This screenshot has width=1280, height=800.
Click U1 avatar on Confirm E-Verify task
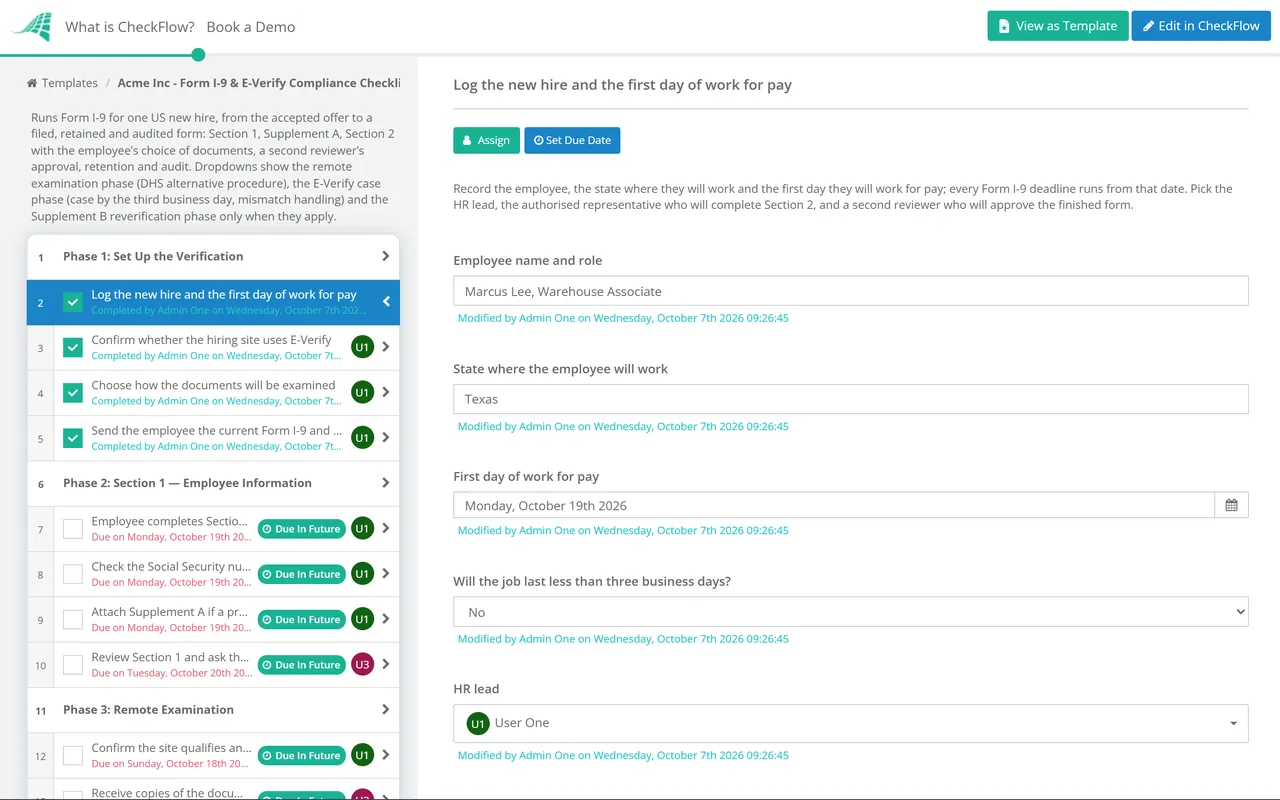(362, 347)
